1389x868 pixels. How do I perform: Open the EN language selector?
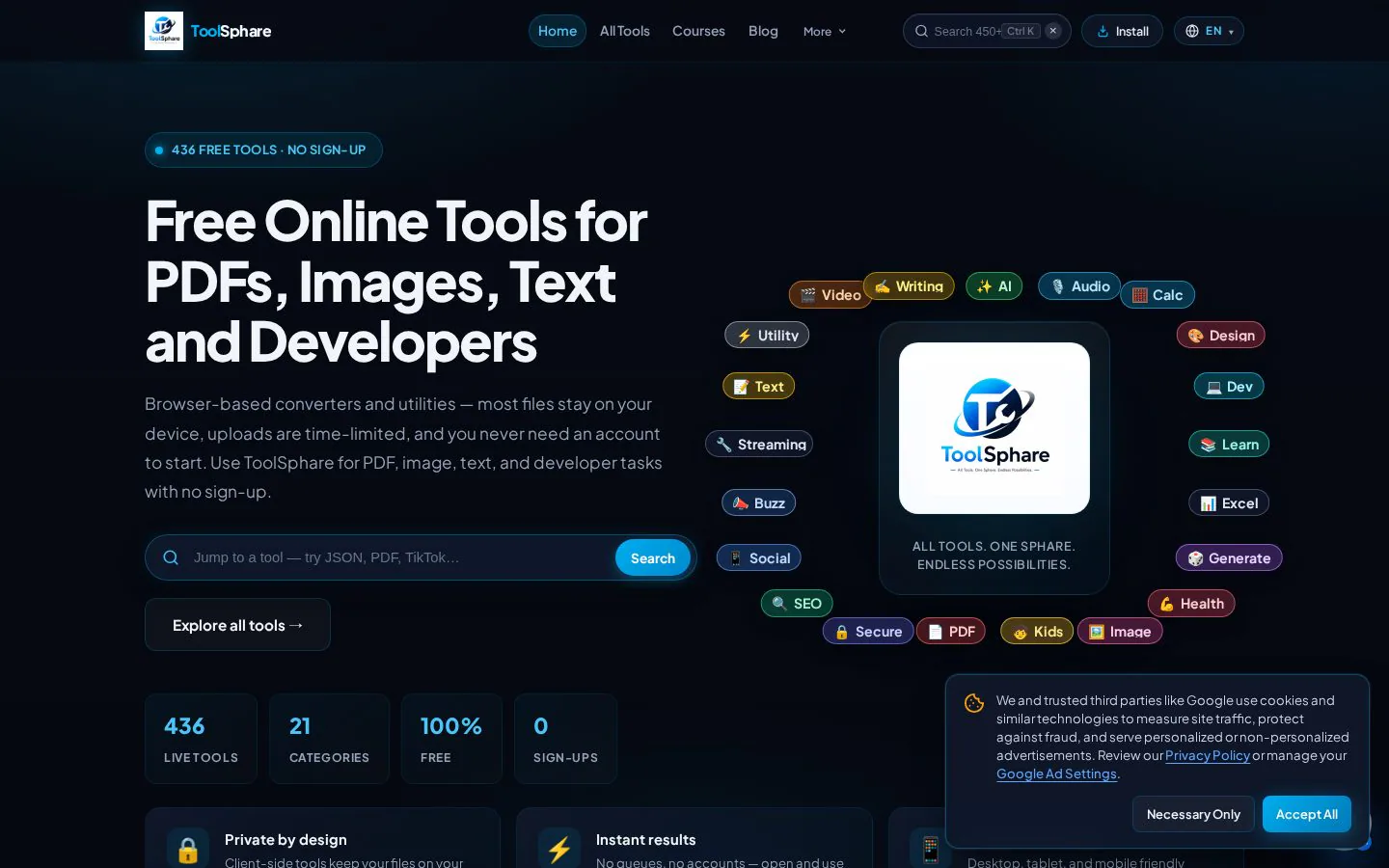[x=1209, y=31]
